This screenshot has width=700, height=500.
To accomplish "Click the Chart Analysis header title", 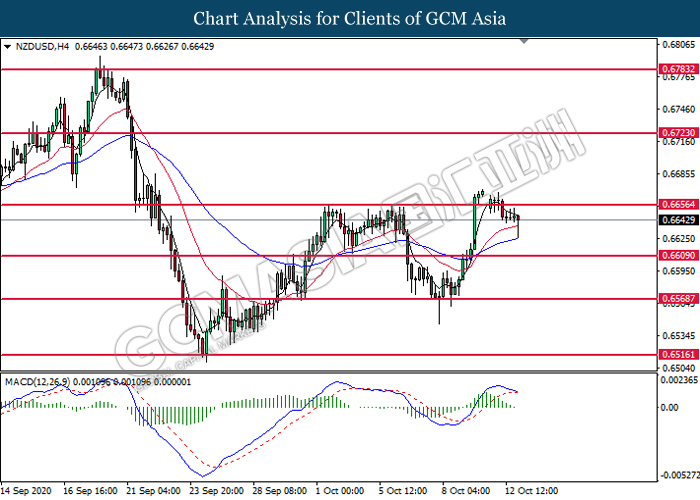I will [350, 18].
